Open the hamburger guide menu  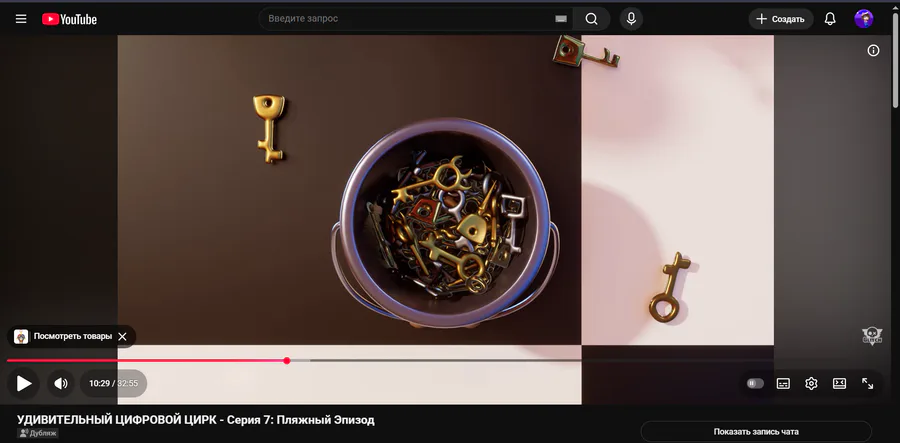coord(21,19)
